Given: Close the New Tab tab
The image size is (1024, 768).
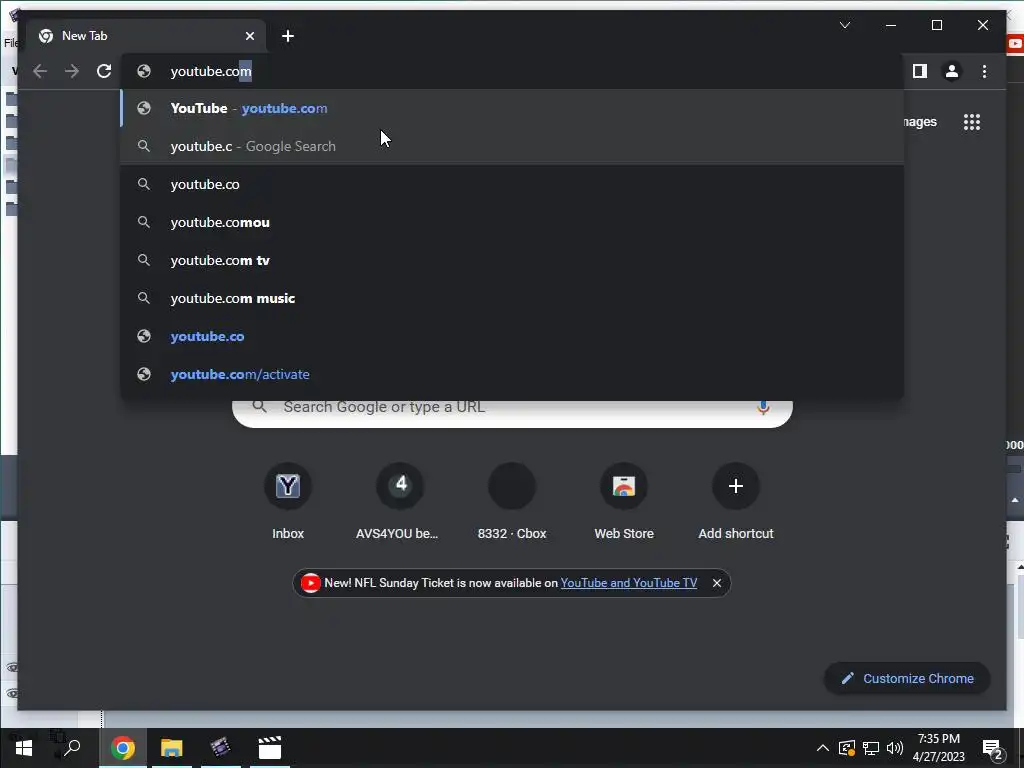Looking at the screenshot, I should pyautogui.click(x=249, y=36).
